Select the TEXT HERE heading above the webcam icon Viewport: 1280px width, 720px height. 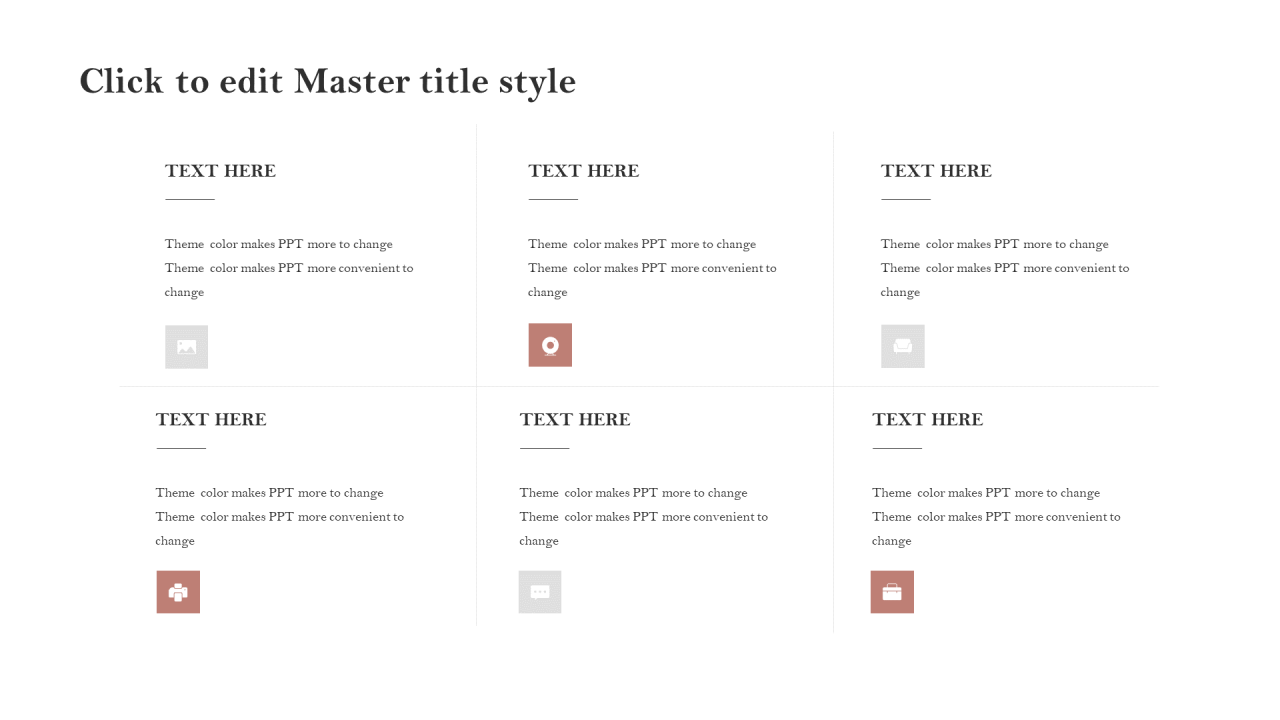[583, 171]
